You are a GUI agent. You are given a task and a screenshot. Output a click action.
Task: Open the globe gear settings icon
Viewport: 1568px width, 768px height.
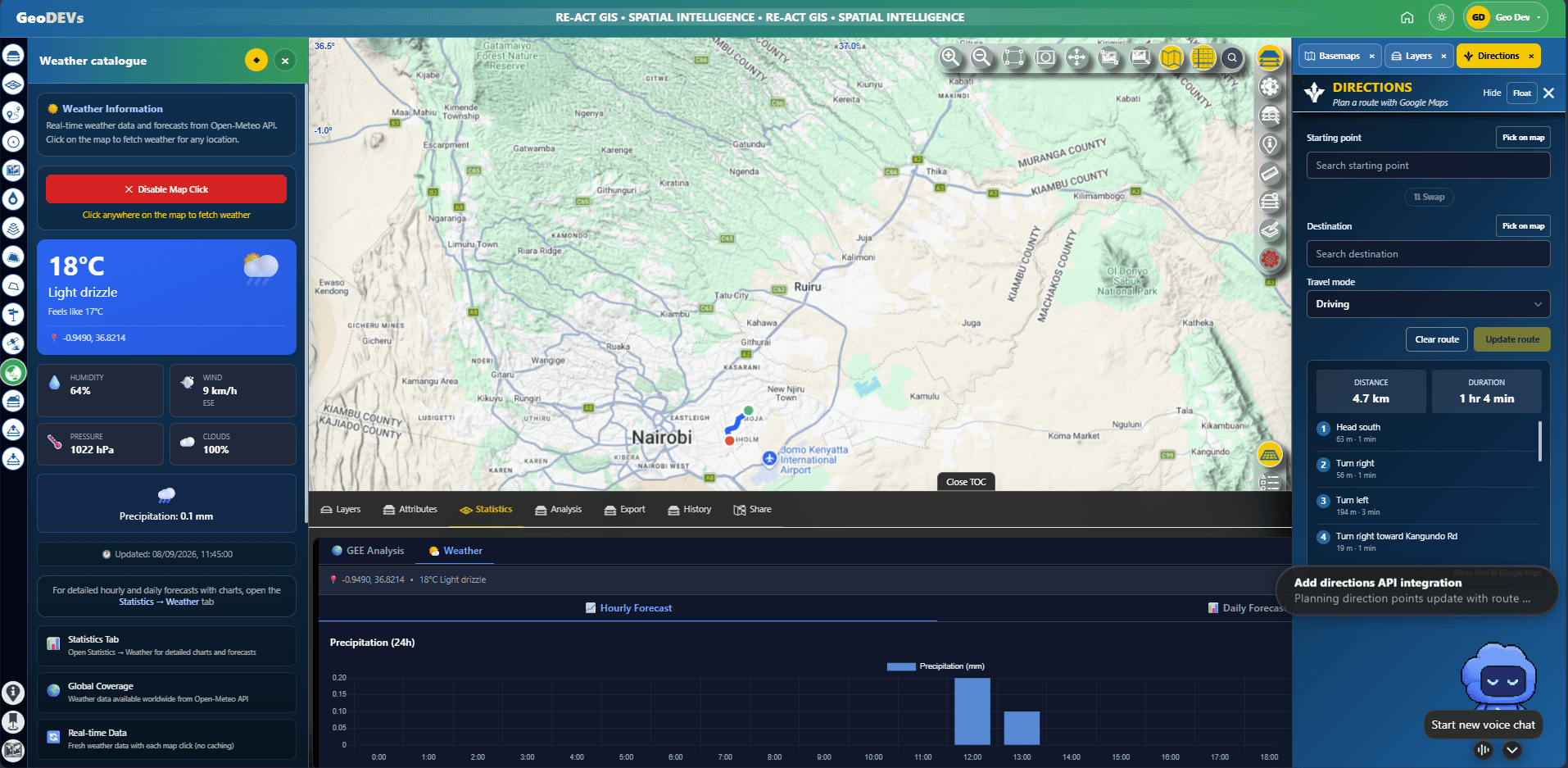[1270, 87]
